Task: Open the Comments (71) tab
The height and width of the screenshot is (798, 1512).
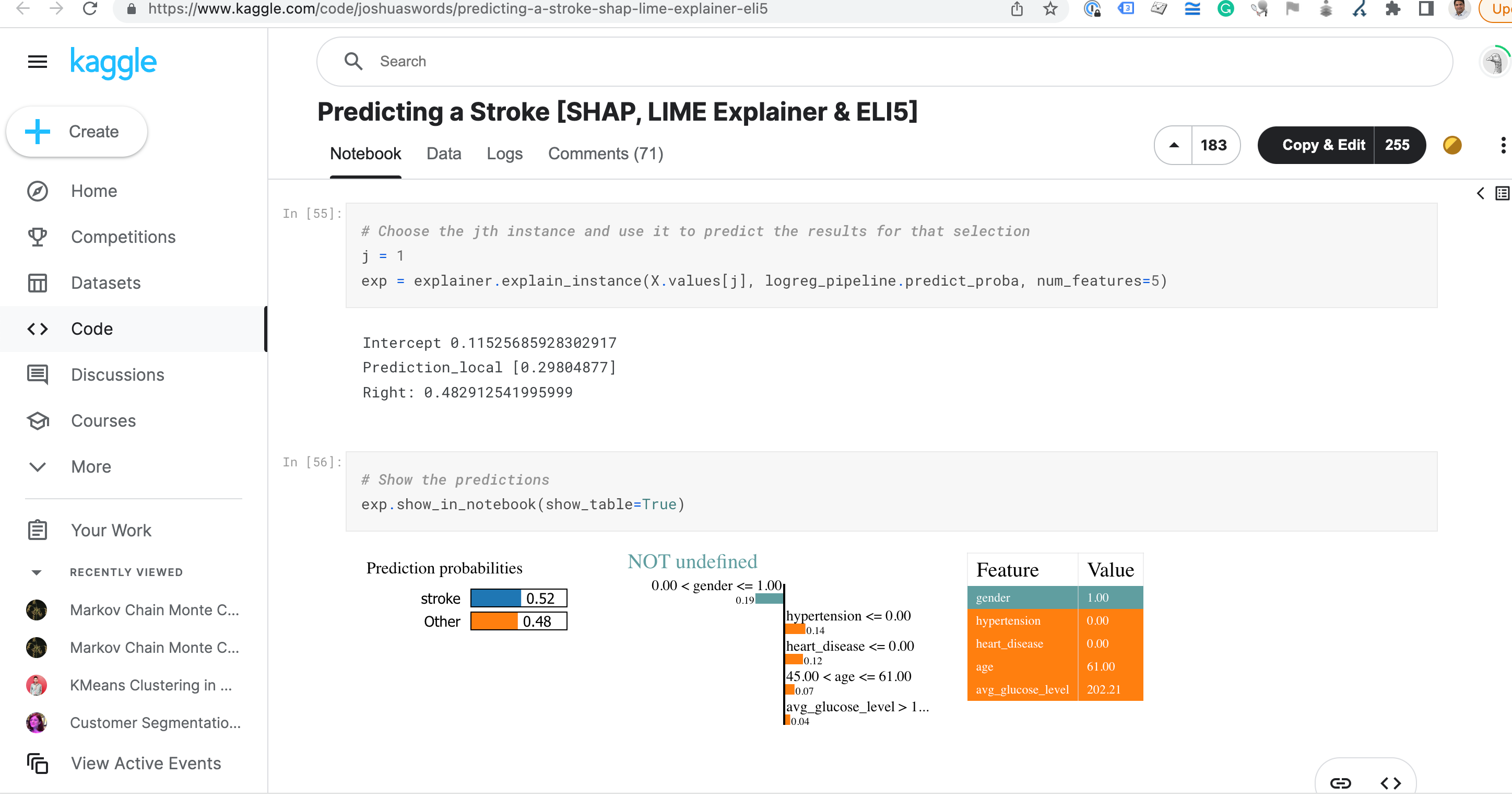Action: tap(606, 153)
